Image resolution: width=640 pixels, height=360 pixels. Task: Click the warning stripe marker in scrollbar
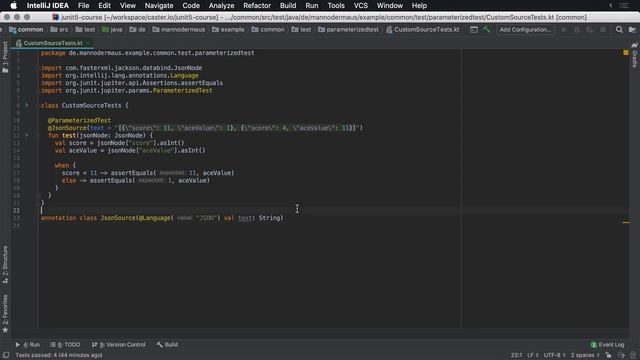[x=626, y=222]
